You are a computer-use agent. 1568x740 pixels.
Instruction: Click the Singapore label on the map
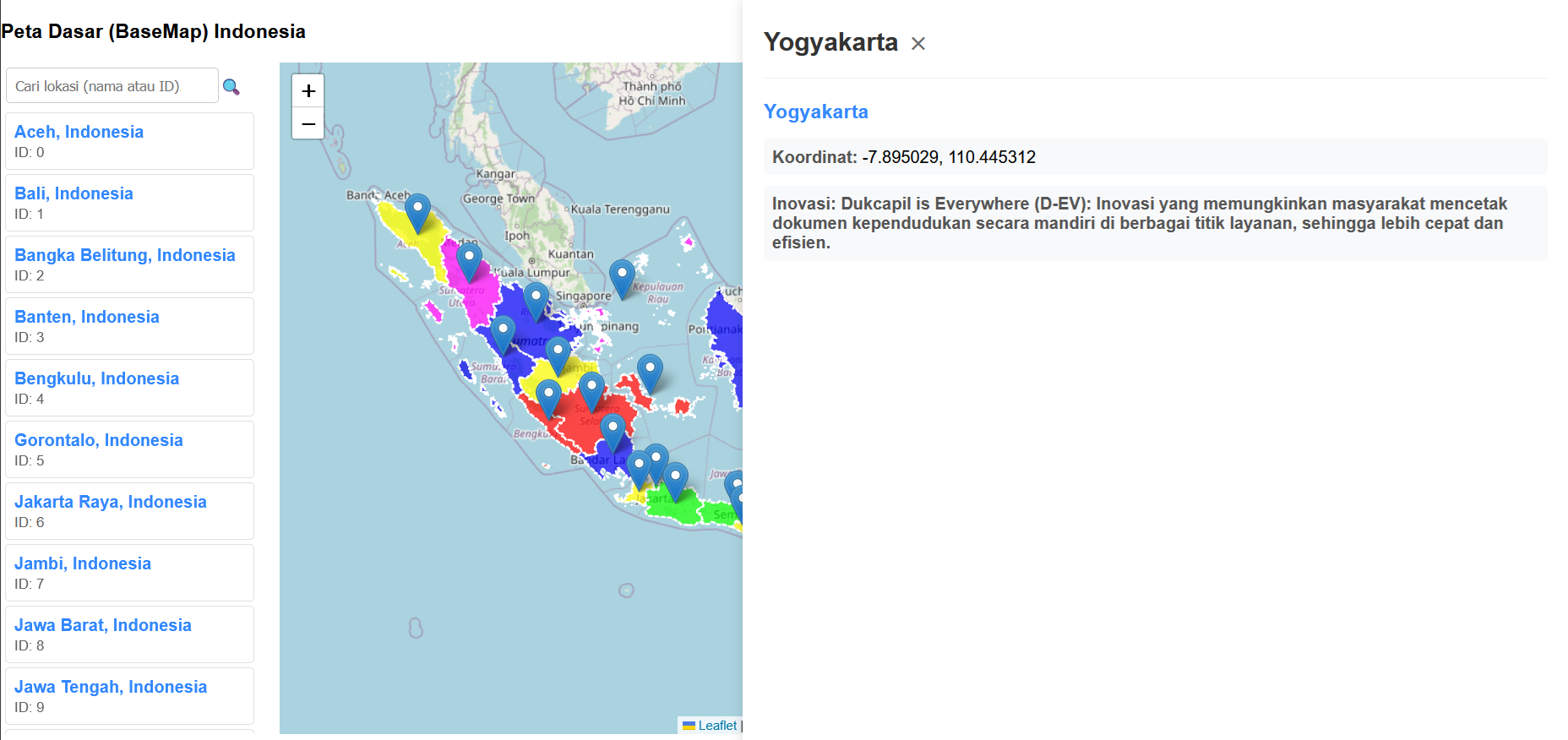[583, 296]
